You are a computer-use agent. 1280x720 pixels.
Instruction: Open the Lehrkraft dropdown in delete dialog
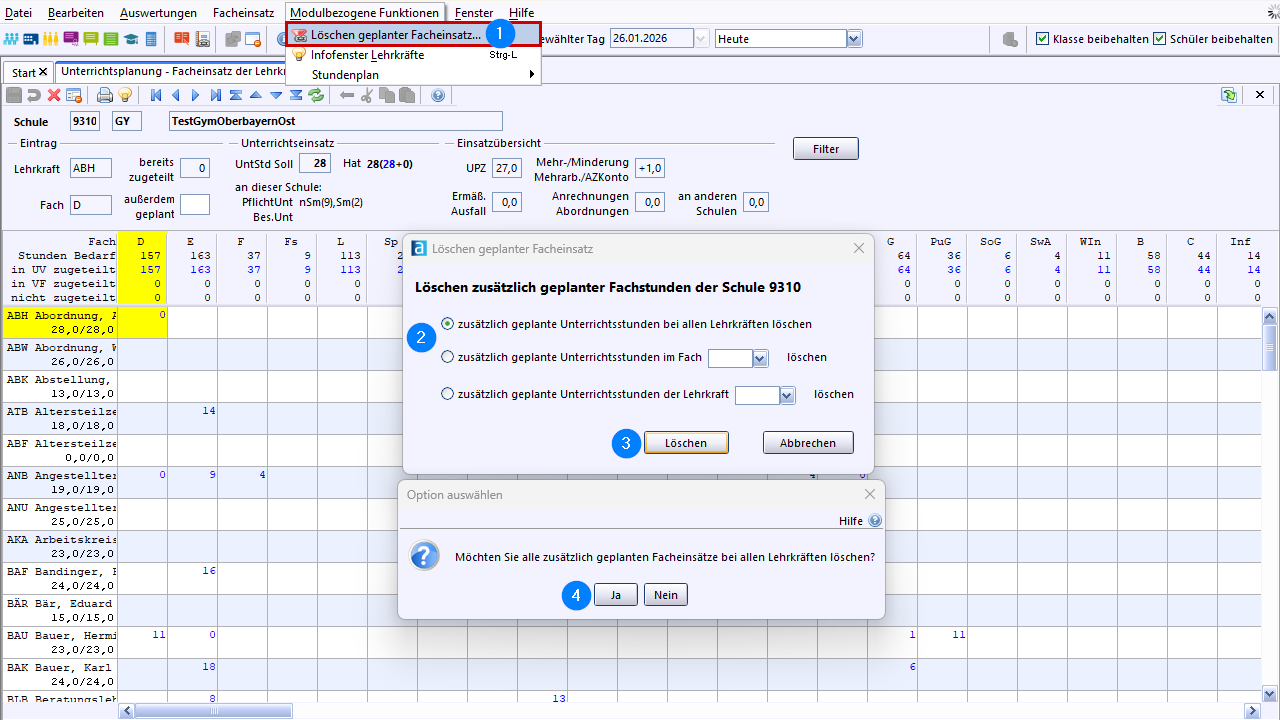[787, 395]
